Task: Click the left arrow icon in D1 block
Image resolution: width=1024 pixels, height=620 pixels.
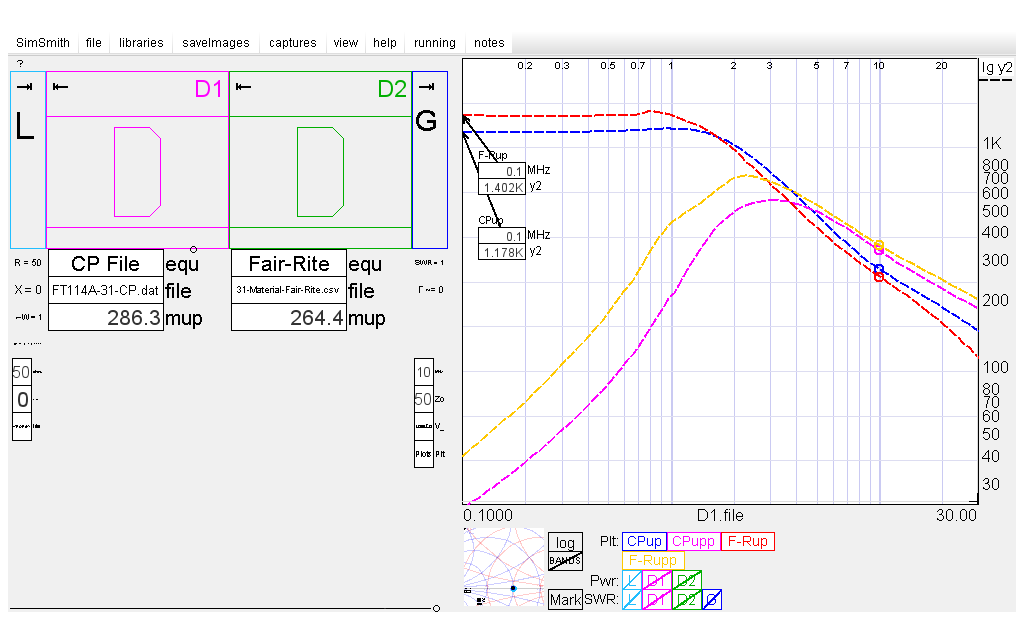Action: [60, 87]
